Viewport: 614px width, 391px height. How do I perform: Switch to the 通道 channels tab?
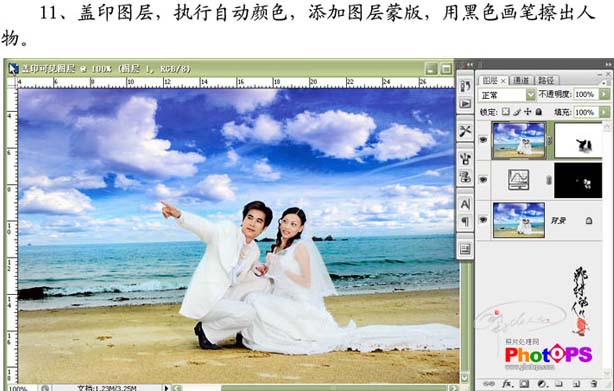coord(521,81)
